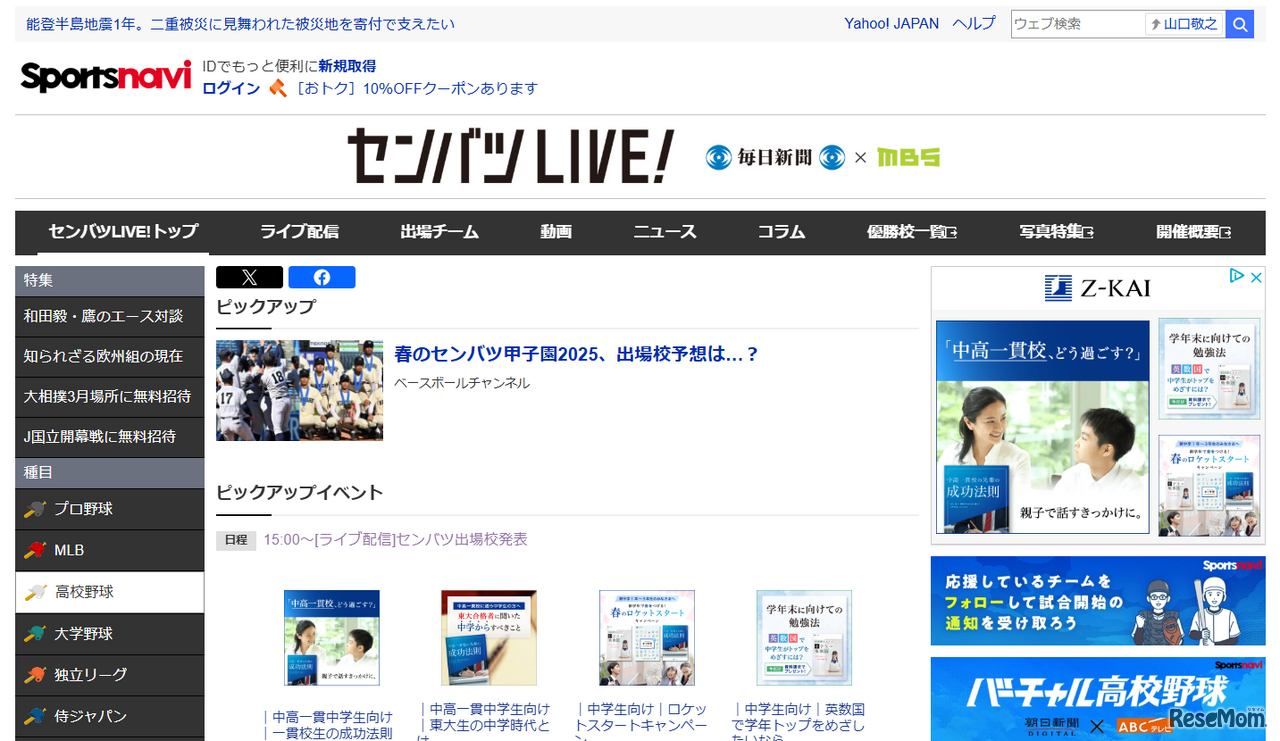Focus the ウェブ検索 input field

pyautogui.click(x=1078, y=24)
